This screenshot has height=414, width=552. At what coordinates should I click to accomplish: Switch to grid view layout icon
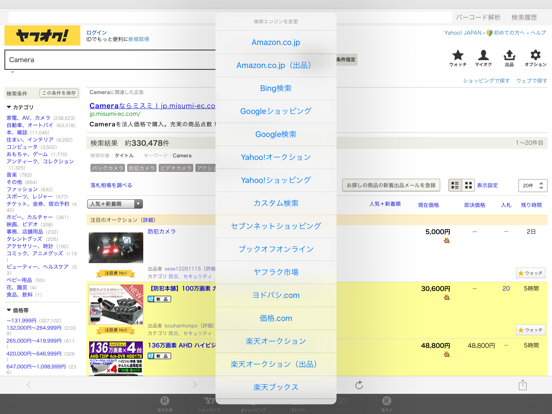click(x=468, y=185)
